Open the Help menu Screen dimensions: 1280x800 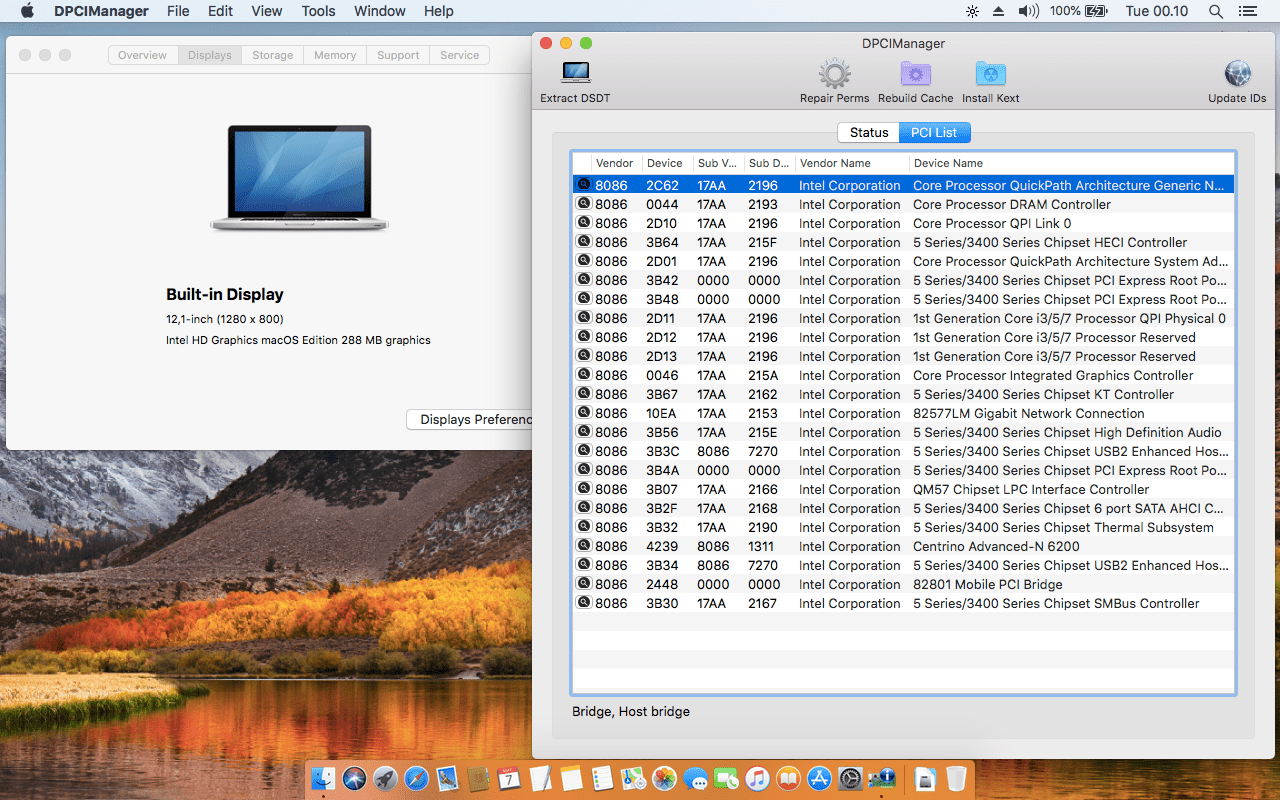(439, 11)
